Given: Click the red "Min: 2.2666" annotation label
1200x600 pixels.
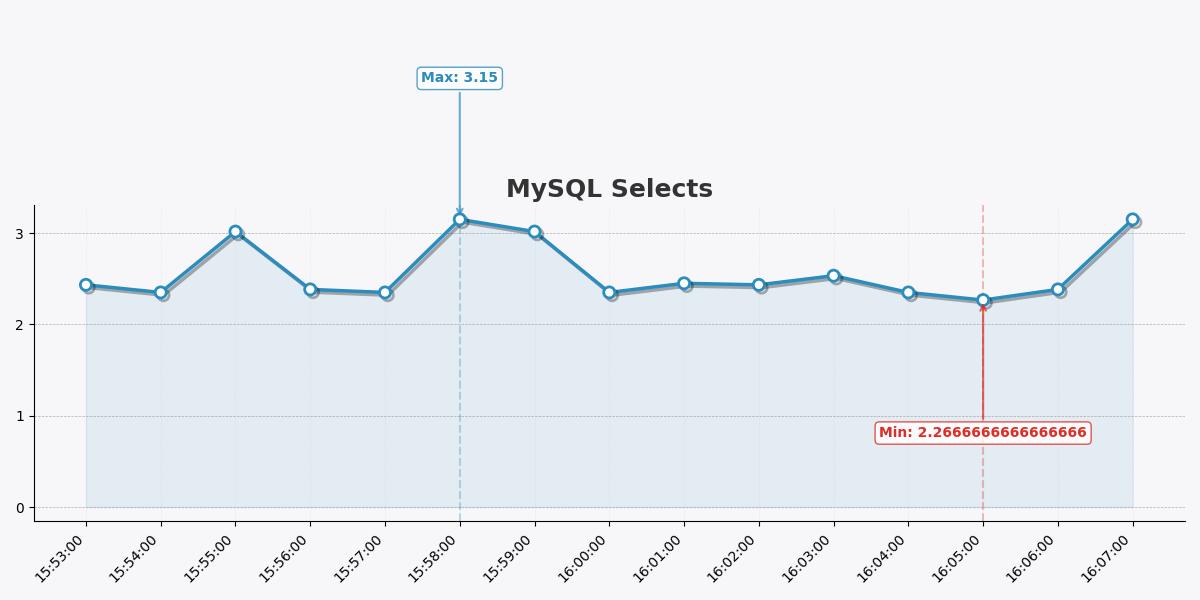Looking at the screenshot, I should pyautogui.click(x=982, y=433).
